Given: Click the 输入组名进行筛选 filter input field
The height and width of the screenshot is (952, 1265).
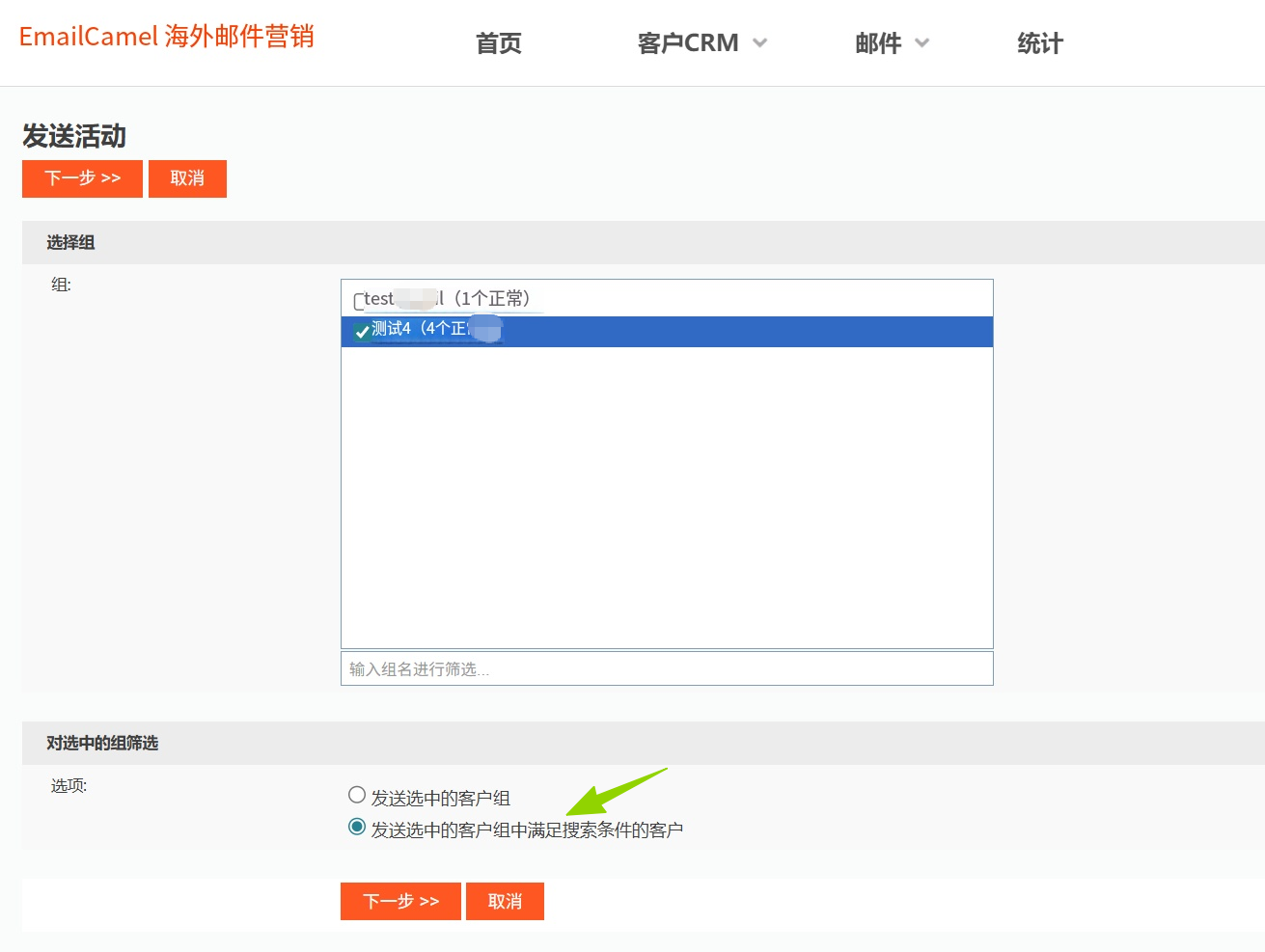Looking at the screenshot, I should 666,667.
